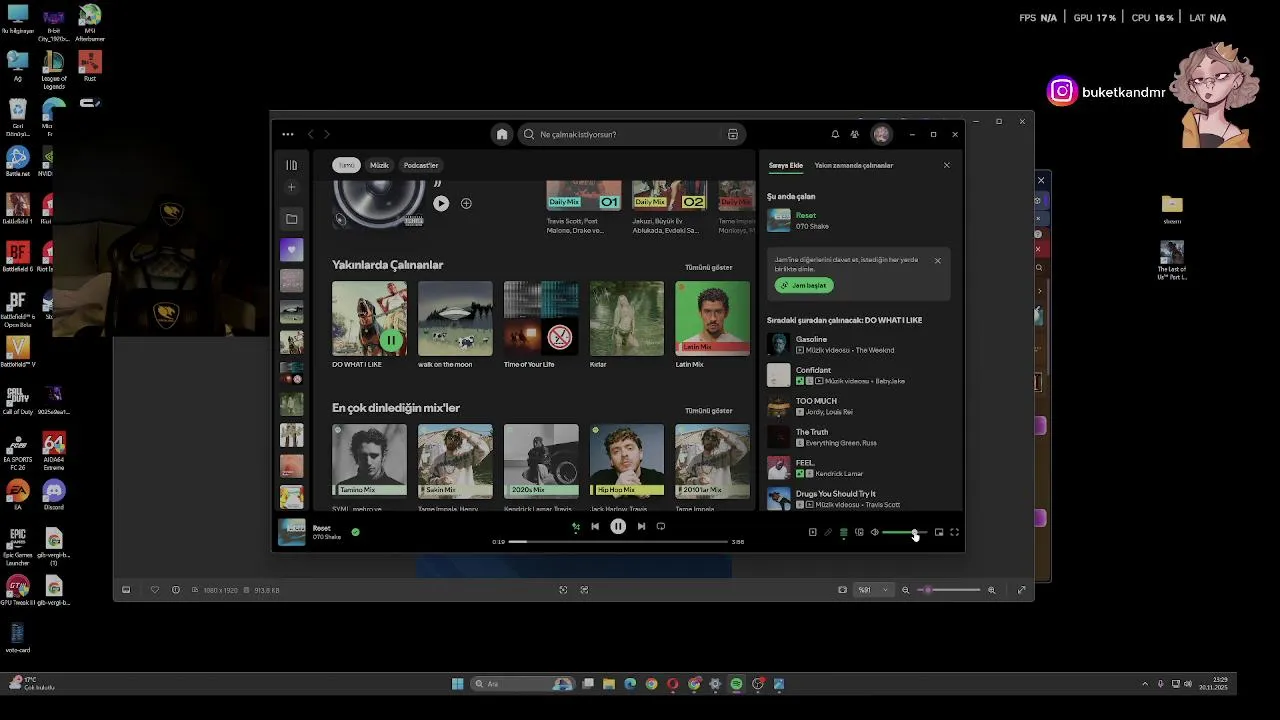The width and height of the screenshot is (1280, 720).
Task: Select the 'Tümü' filter chip
Action: coord(346,165)
